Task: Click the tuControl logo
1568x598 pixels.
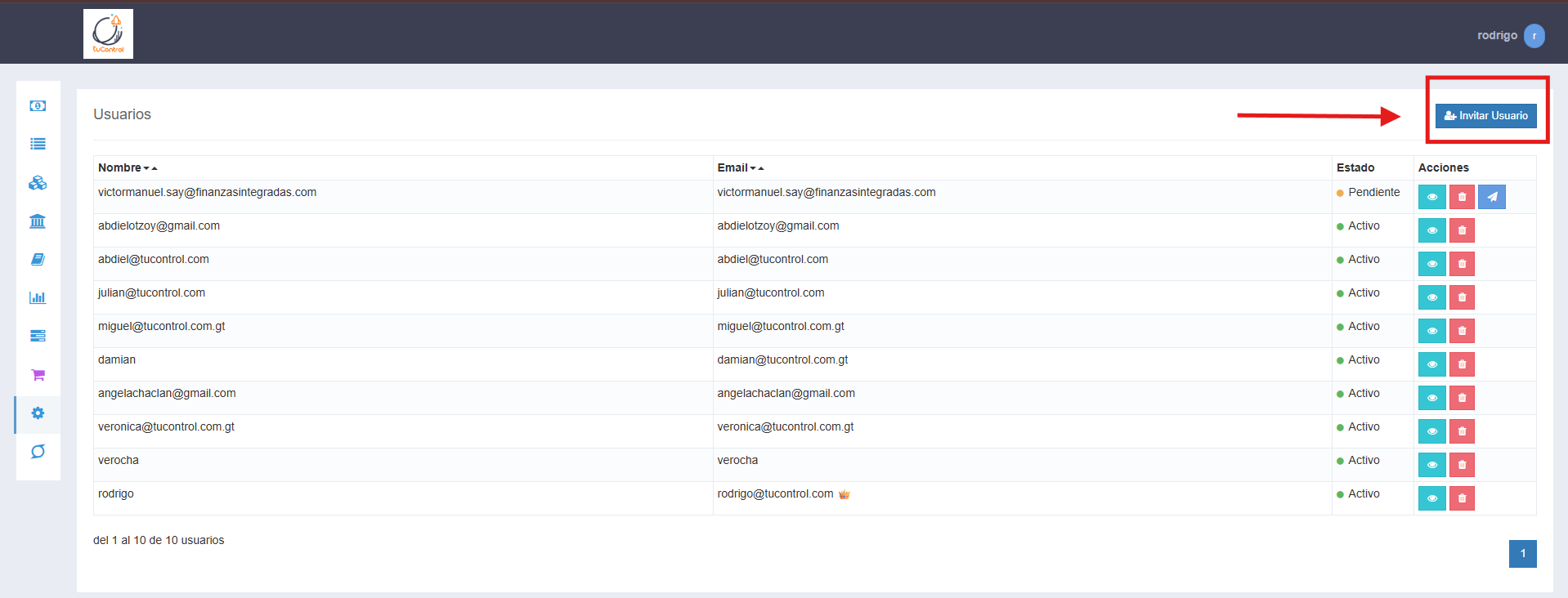Action: (108, 34)
